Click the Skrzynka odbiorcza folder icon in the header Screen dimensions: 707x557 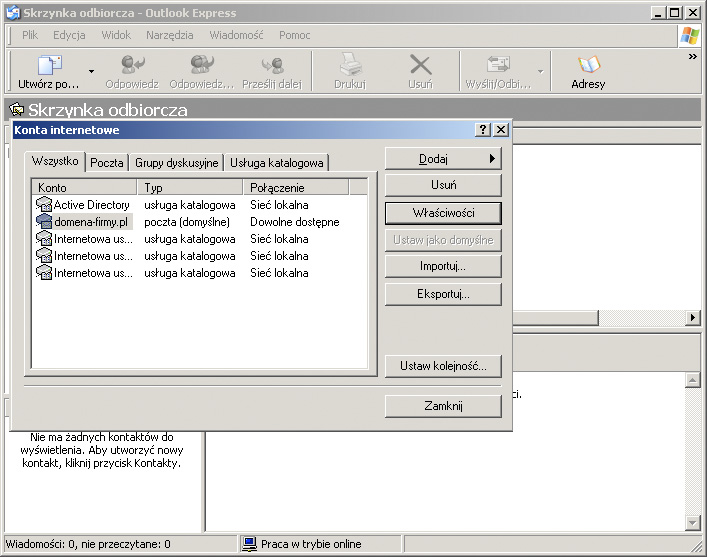tap(17, 109)
